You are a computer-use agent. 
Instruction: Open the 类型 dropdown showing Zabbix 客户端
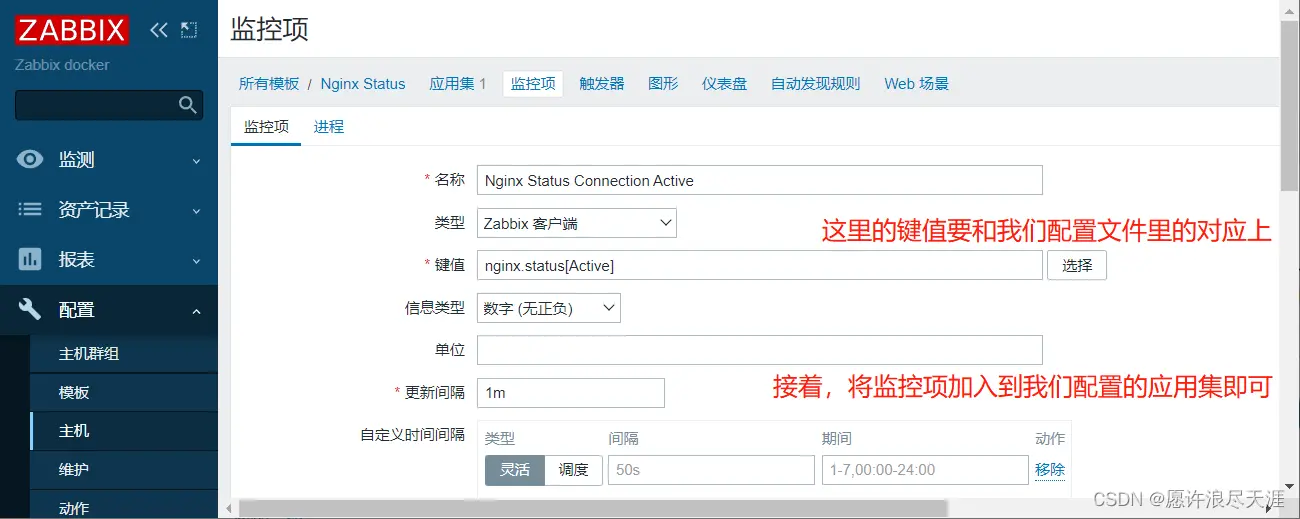tap(576, 223)
